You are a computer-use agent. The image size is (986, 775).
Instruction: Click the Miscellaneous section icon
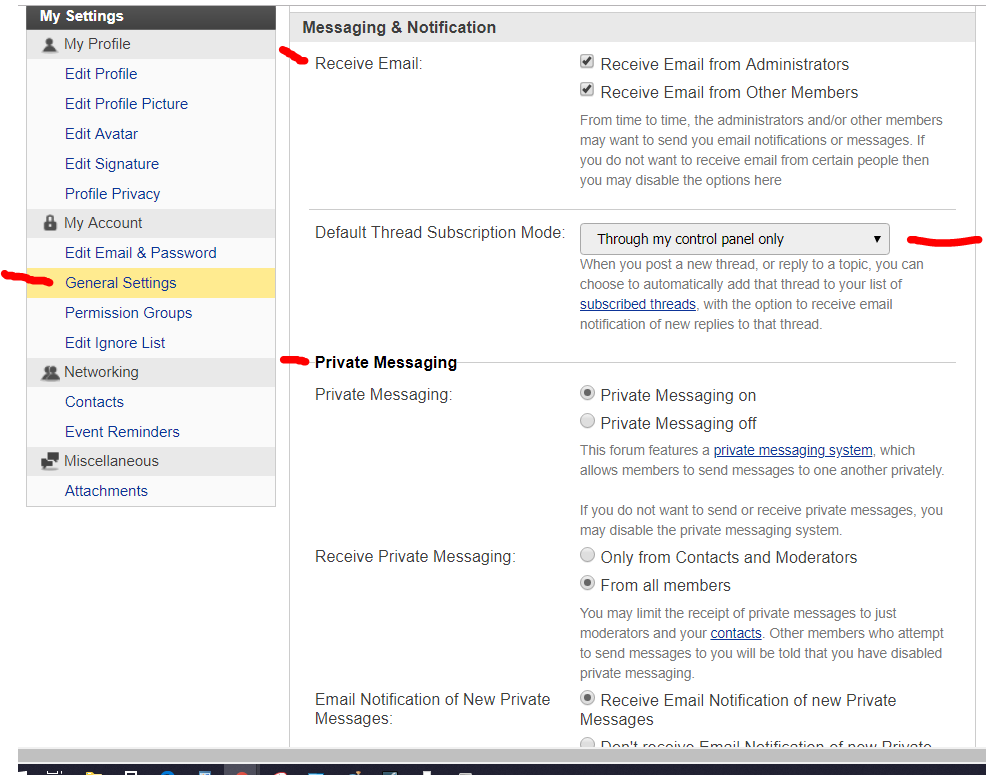click(x=50, y=462)
